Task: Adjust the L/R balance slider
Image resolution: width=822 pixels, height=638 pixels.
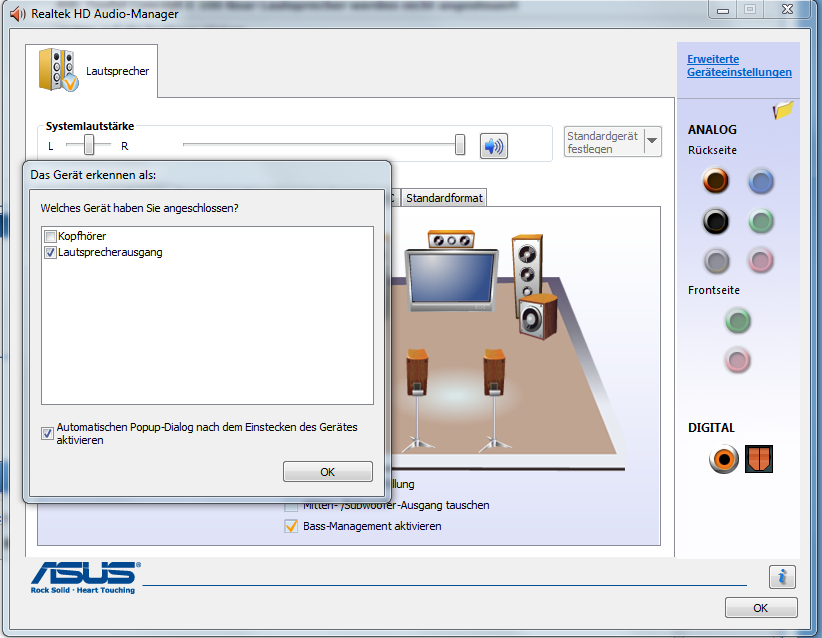Action: (x=89, y=144)
